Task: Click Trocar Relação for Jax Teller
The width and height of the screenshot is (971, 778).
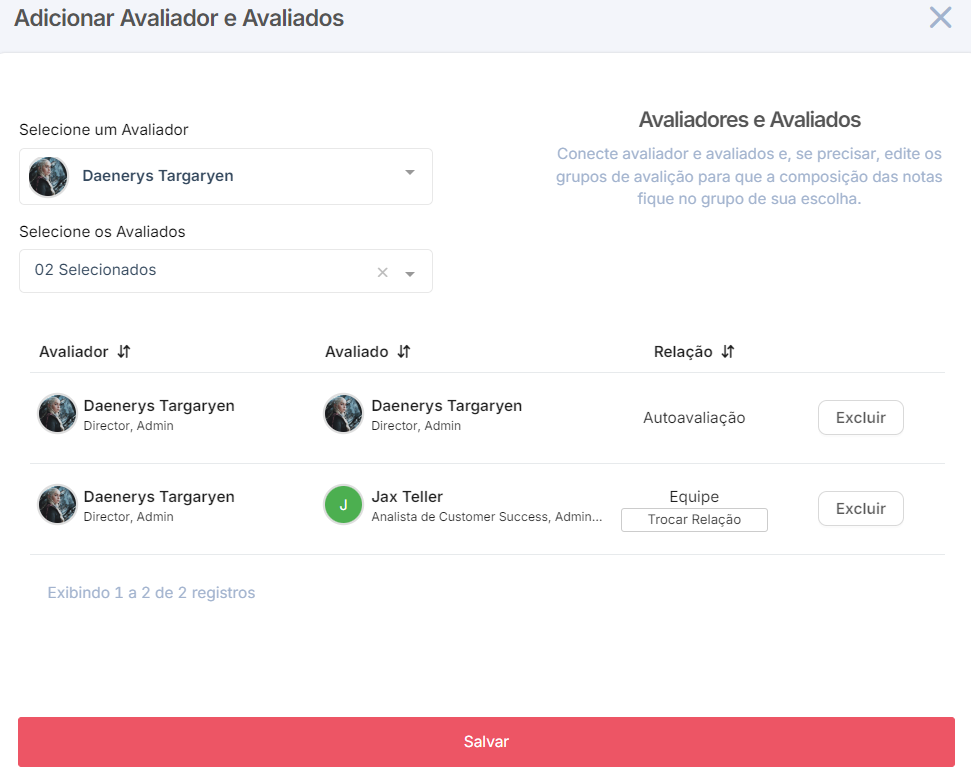Action: [694, 520]
